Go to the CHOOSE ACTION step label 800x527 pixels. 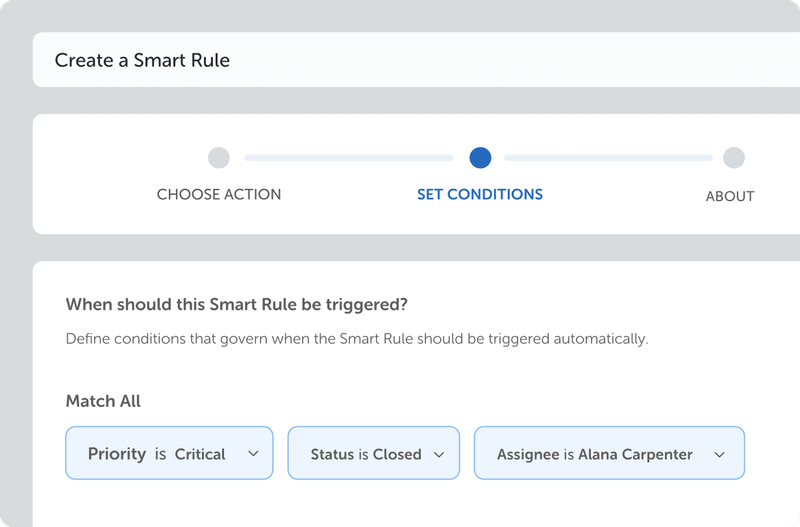219,194
